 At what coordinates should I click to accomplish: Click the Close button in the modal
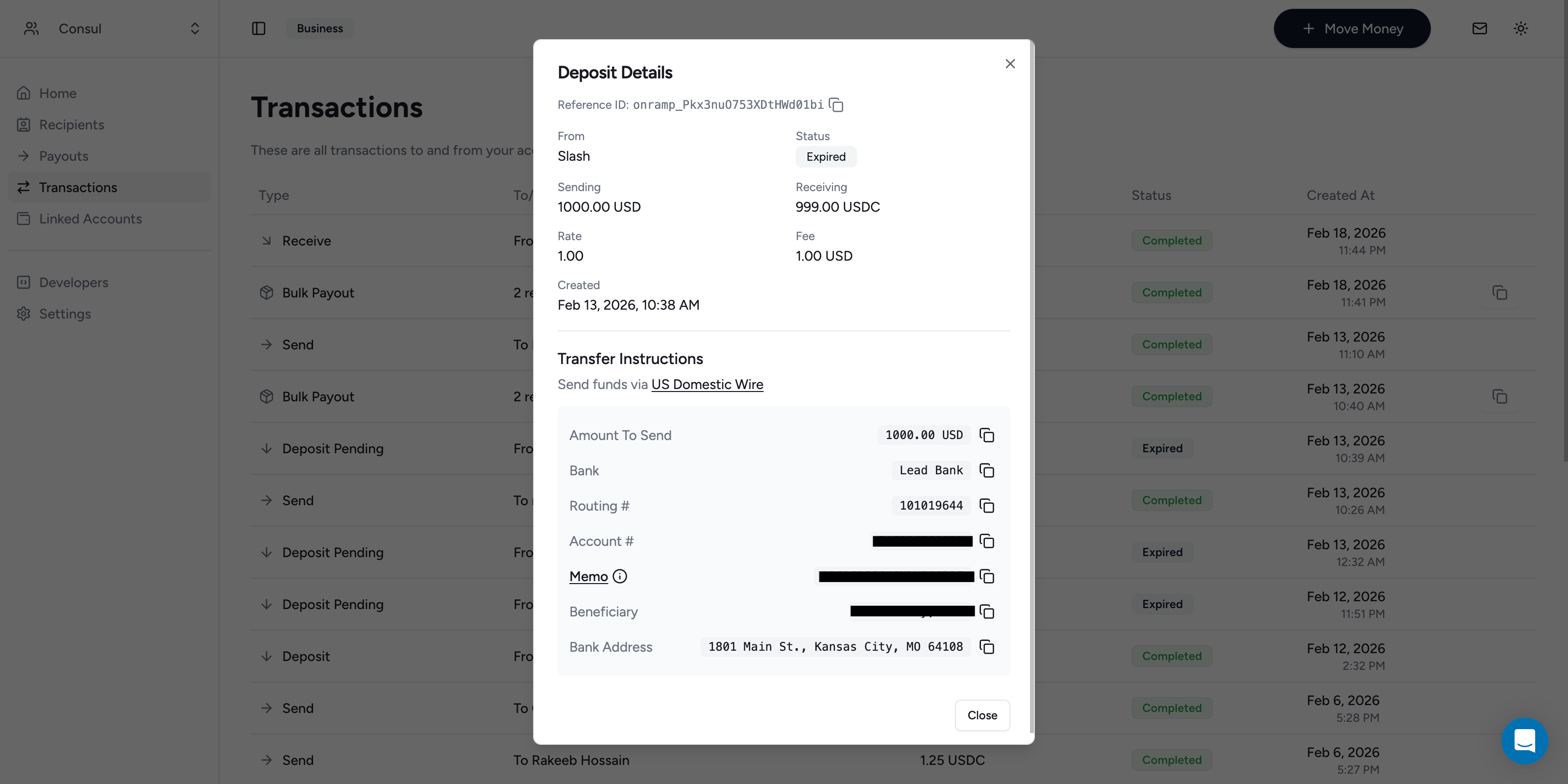click(x=982, y=715)
